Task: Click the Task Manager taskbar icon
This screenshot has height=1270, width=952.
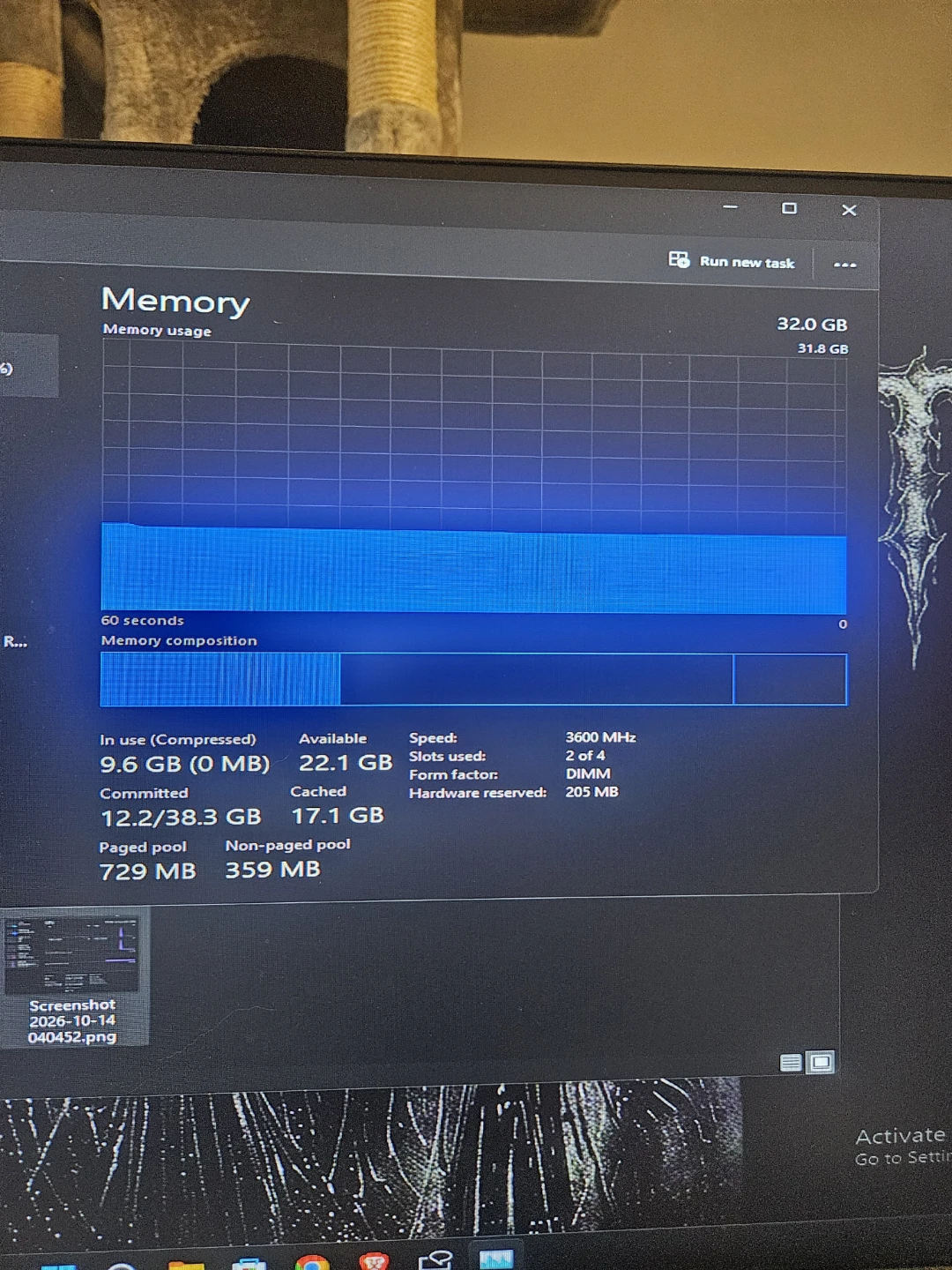Action: click(x=495, y=1259)
